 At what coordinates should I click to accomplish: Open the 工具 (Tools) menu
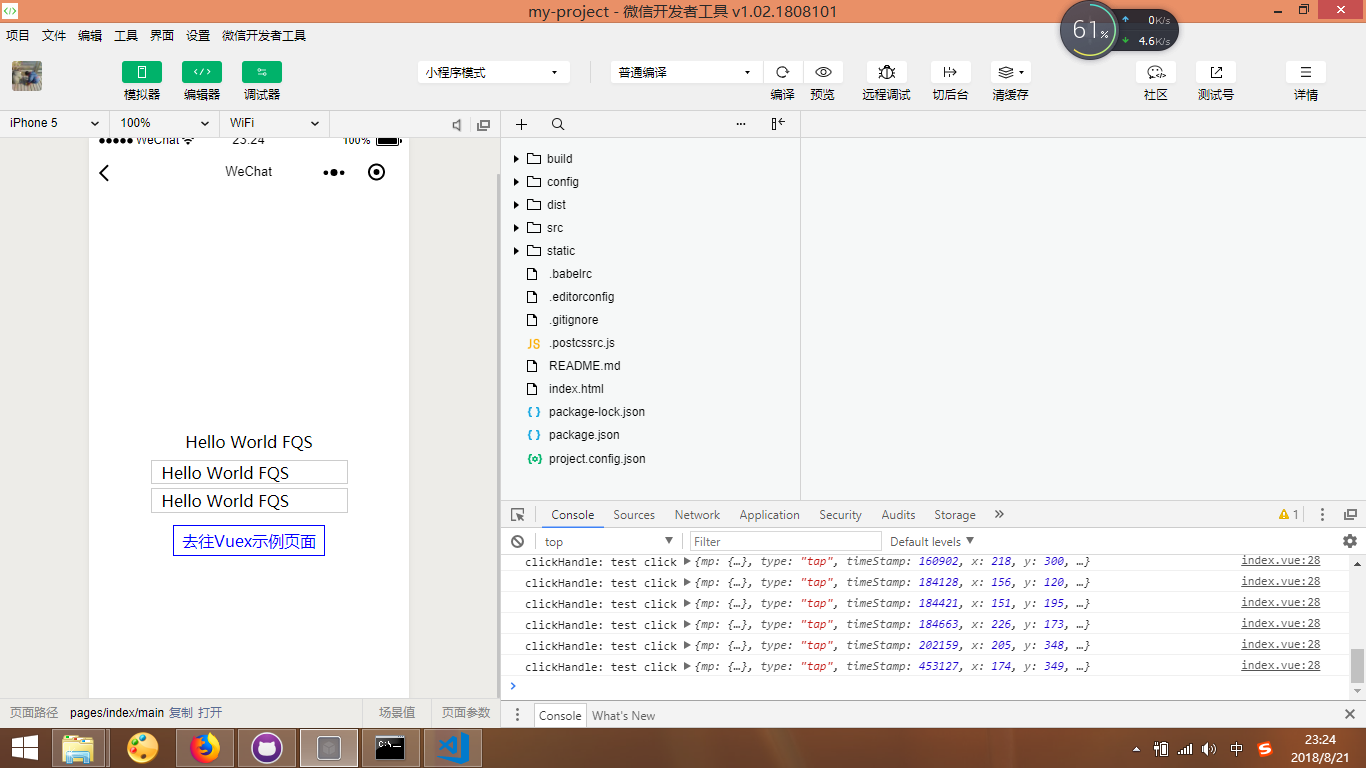[x=126, y=35]
